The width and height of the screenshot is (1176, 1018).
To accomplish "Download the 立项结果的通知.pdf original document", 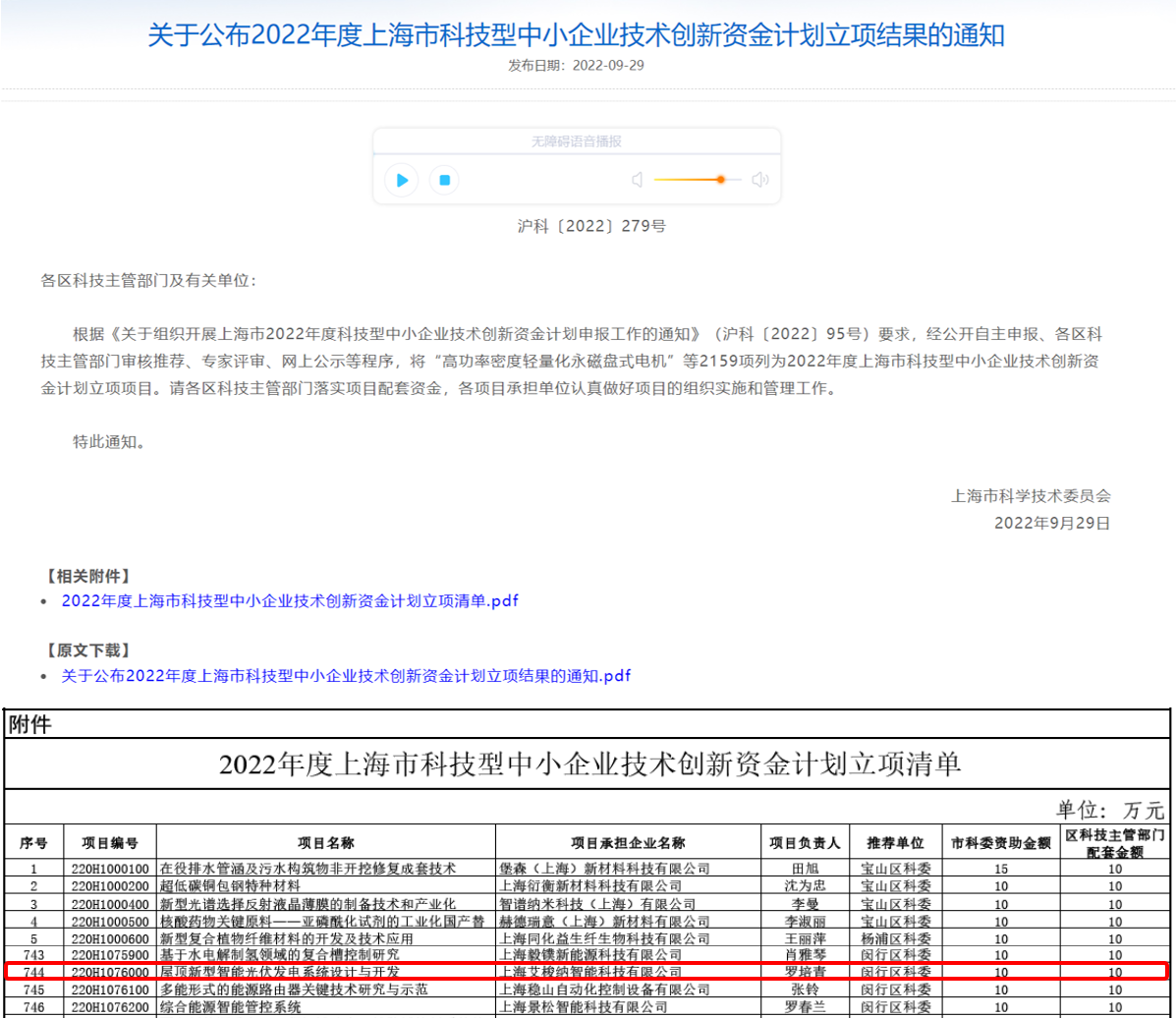I will point(346,676).
